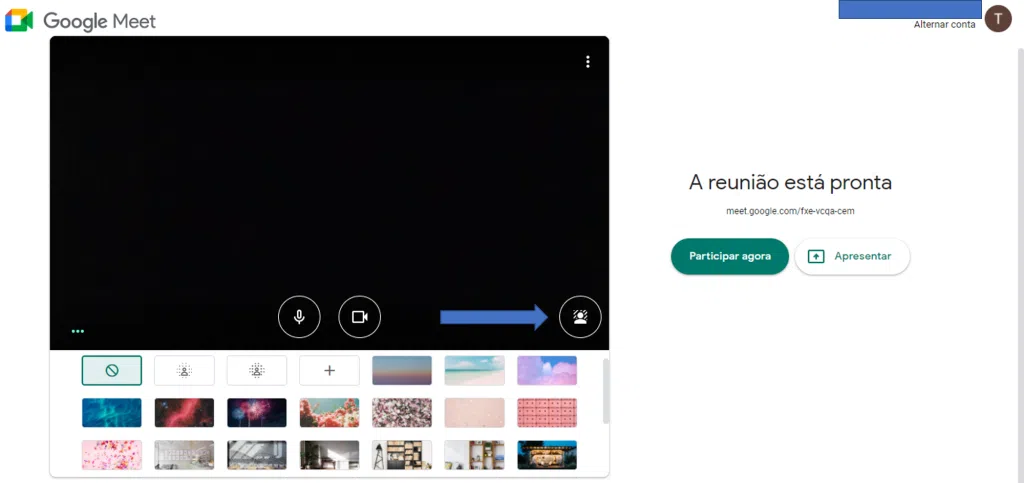Click the Google Meet logo icon
Screen dimensions: 1024x483
pyautogui.click(x=19, y=21)
